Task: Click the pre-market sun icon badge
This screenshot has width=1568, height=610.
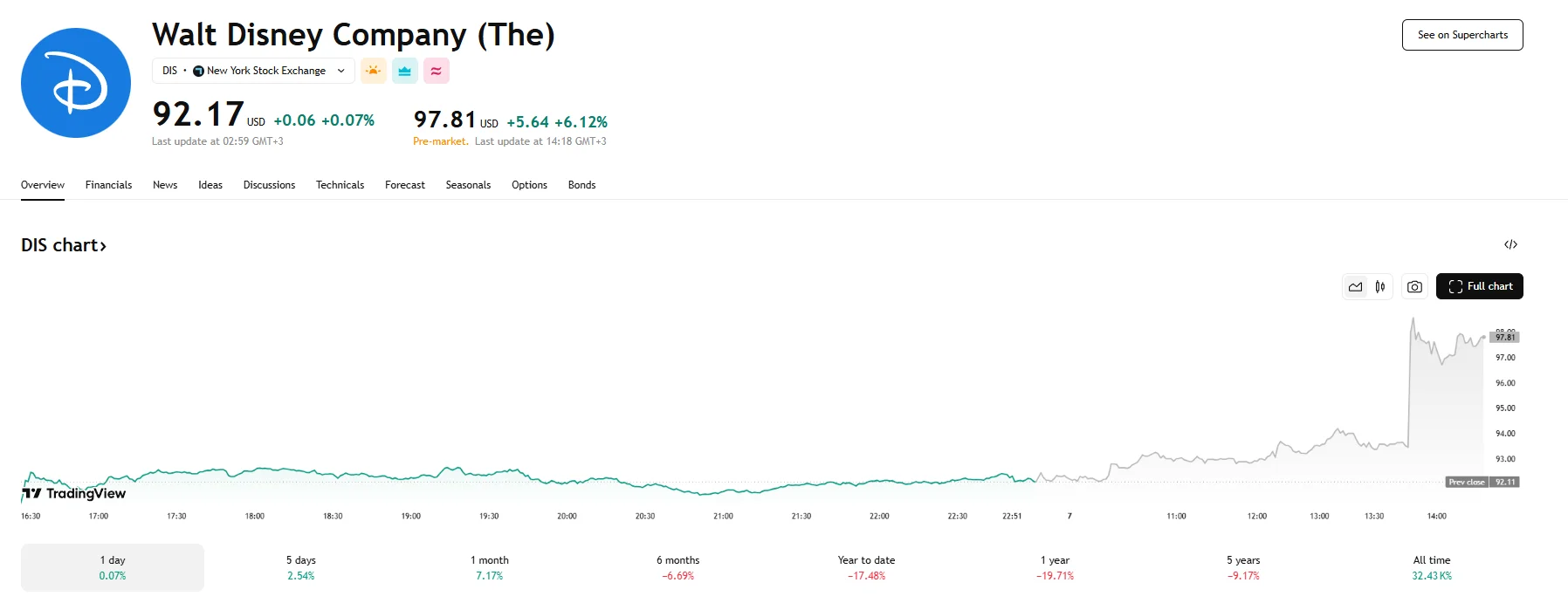Action: 374,71
